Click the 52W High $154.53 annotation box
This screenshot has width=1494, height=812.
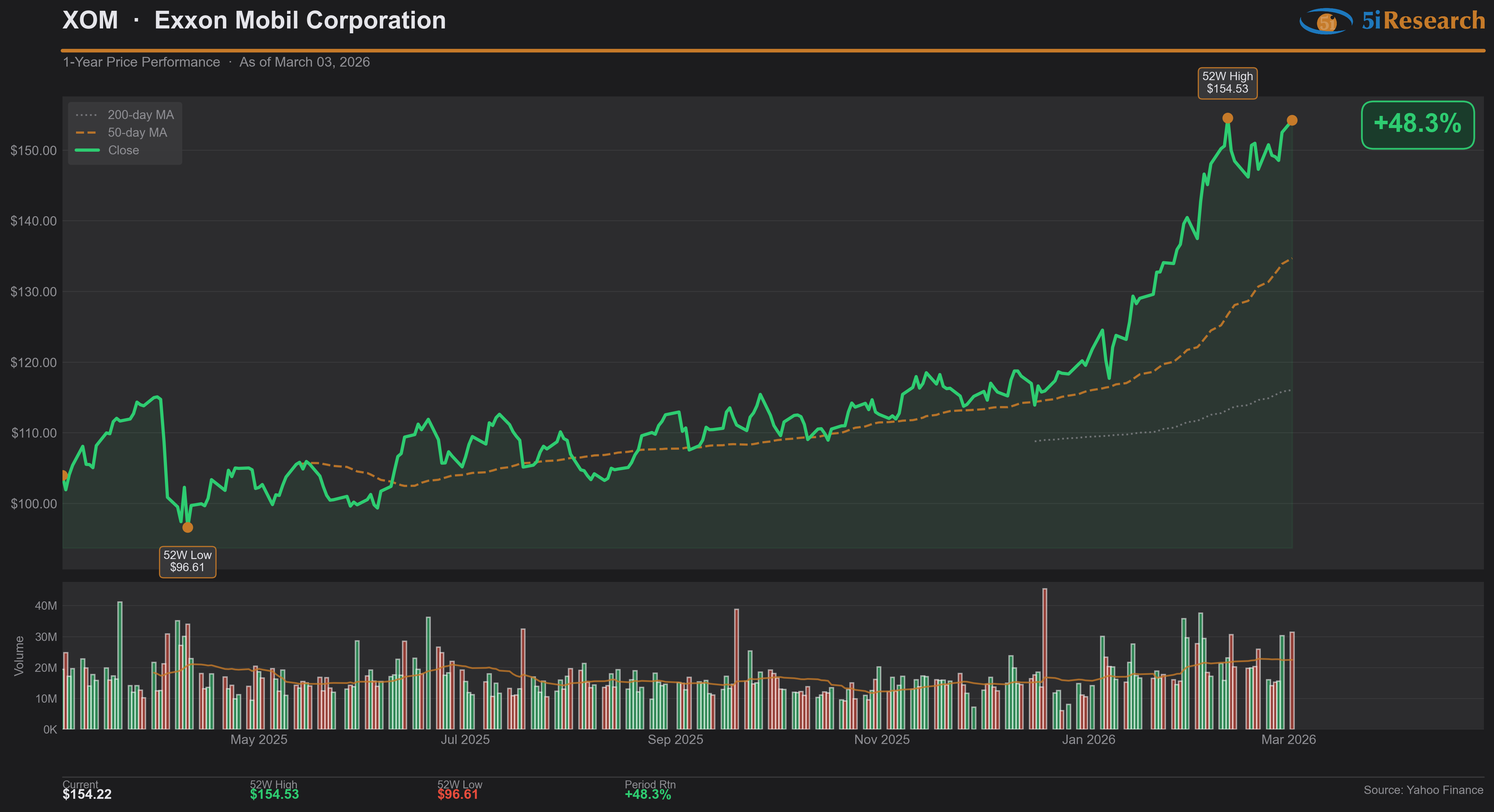[1227, 83]
